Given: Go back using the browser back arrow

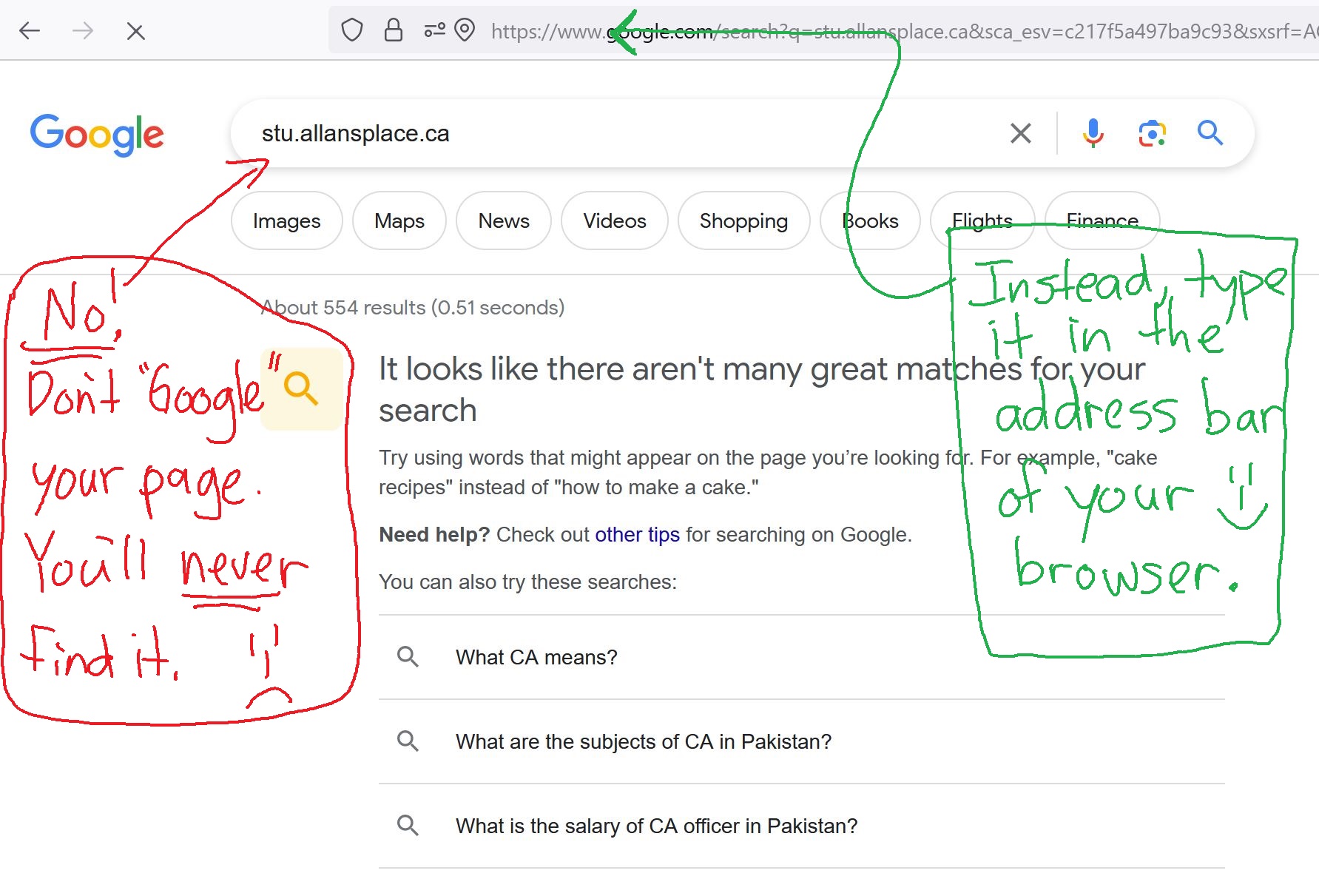Looking at the screenshot, I should (30, 31).
